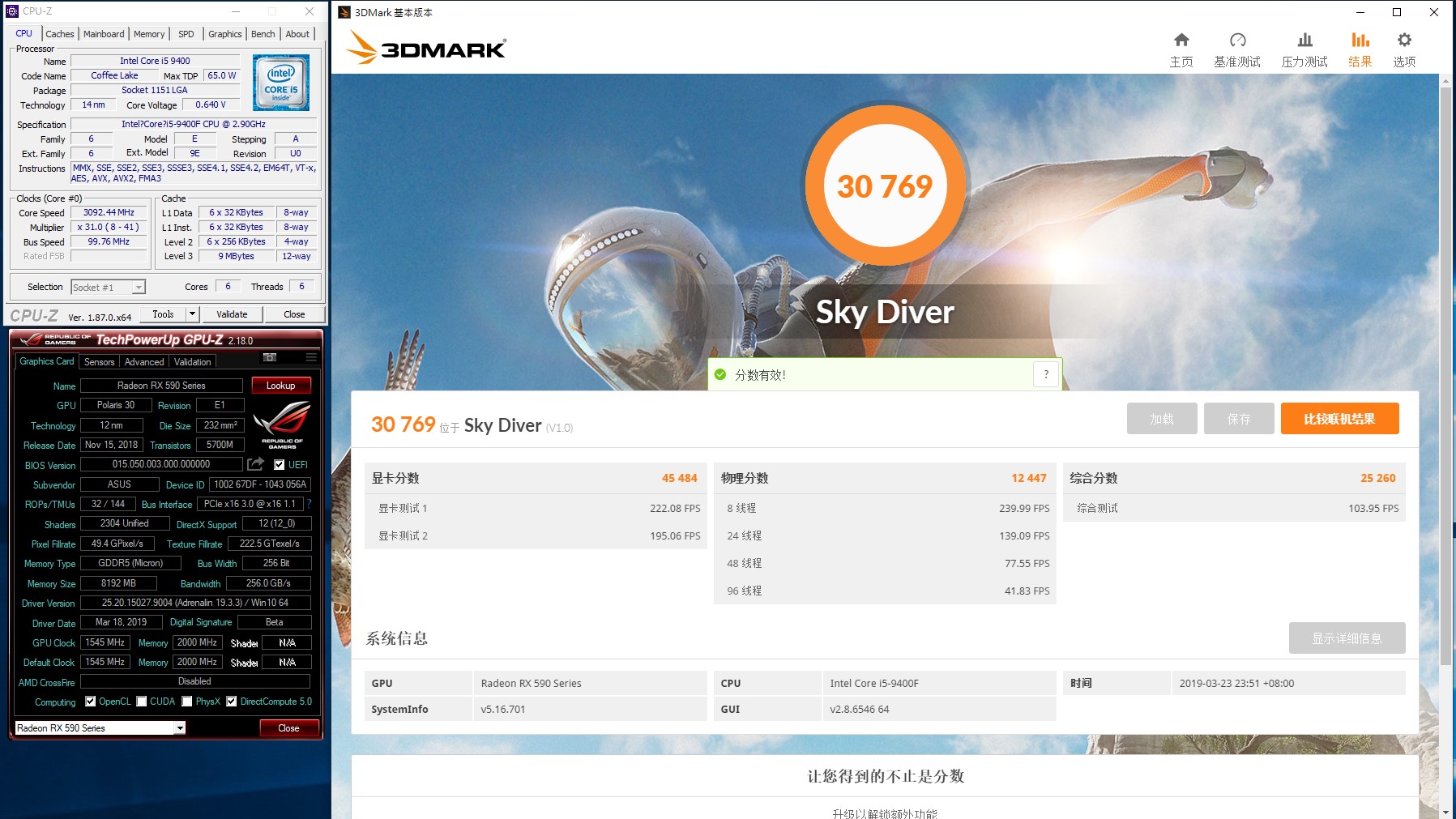This screenshot has height=819, width=1456.
Task: Open the benchmark tests gauge icon
Action: coord(1237,41)
